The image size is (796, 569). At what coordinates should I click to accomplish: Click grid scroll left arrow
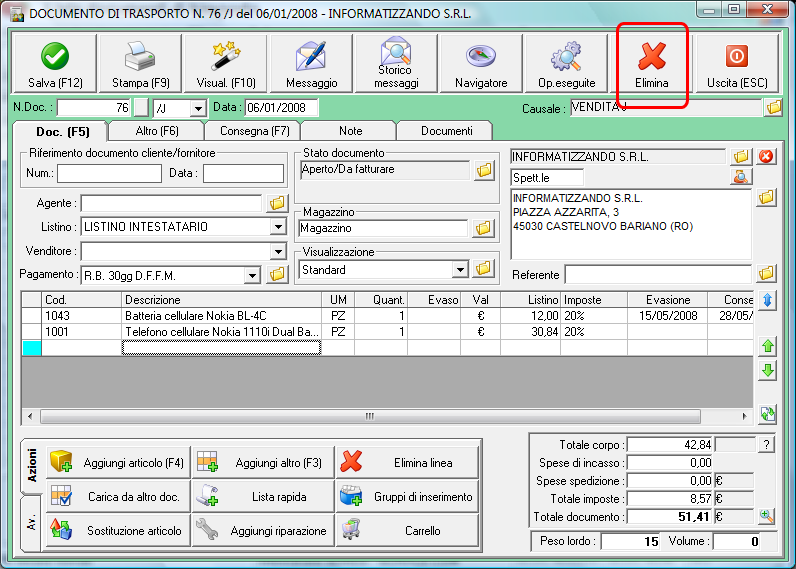coord(30,416)
